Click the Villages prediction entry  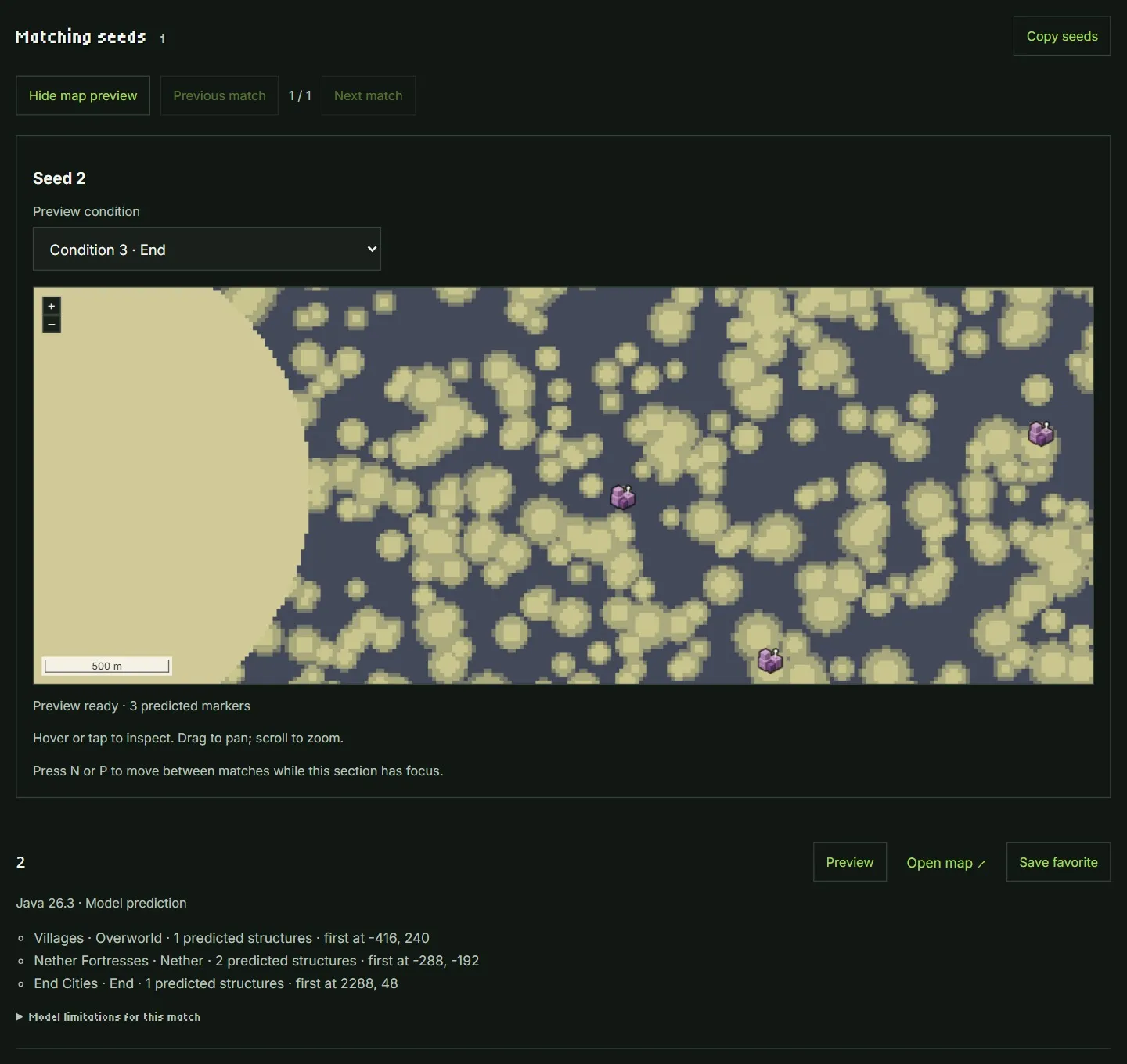pos(232,938)
